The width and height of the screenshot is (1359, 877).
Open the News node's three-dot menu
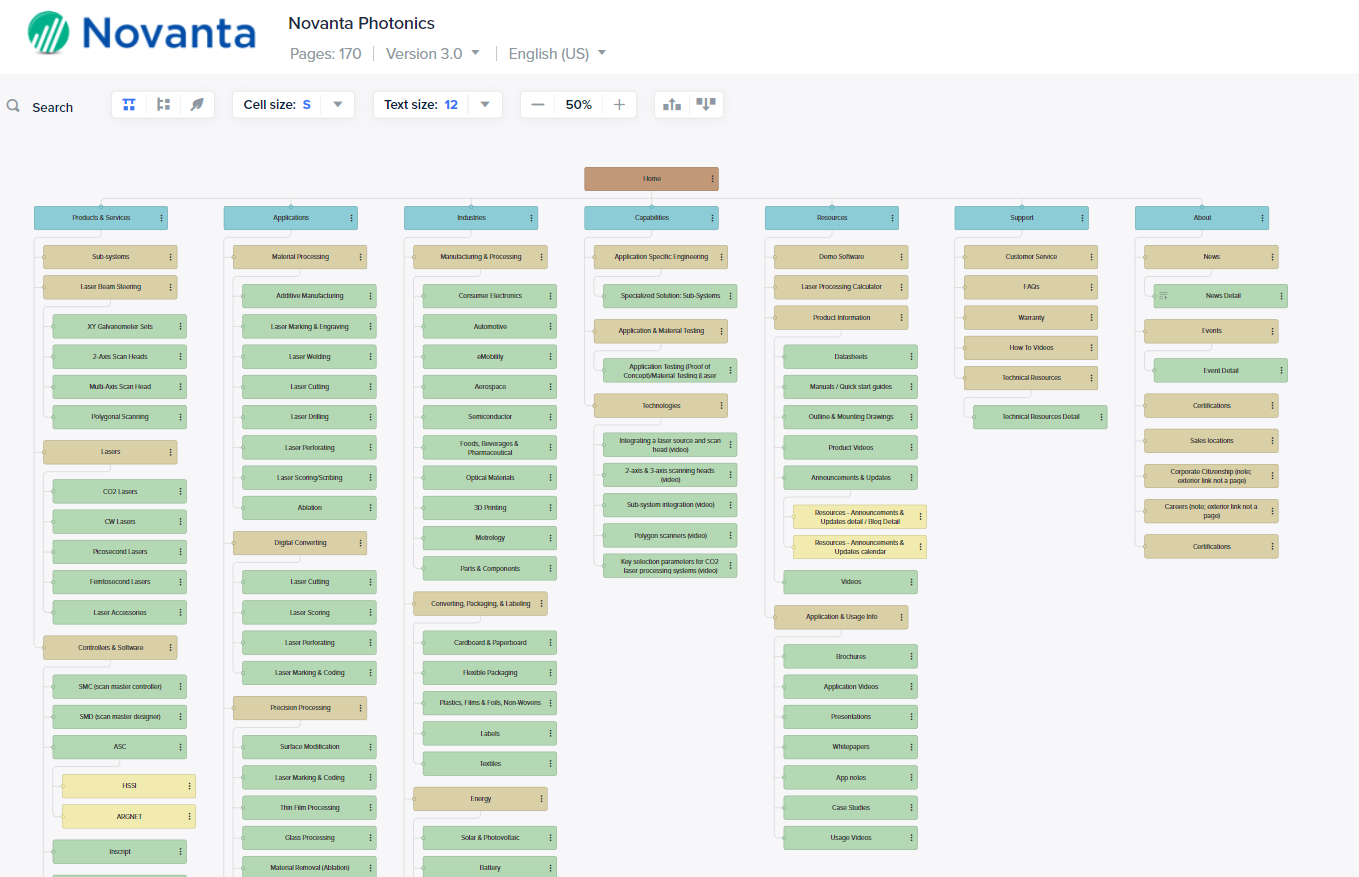[x=1272, y=257]
